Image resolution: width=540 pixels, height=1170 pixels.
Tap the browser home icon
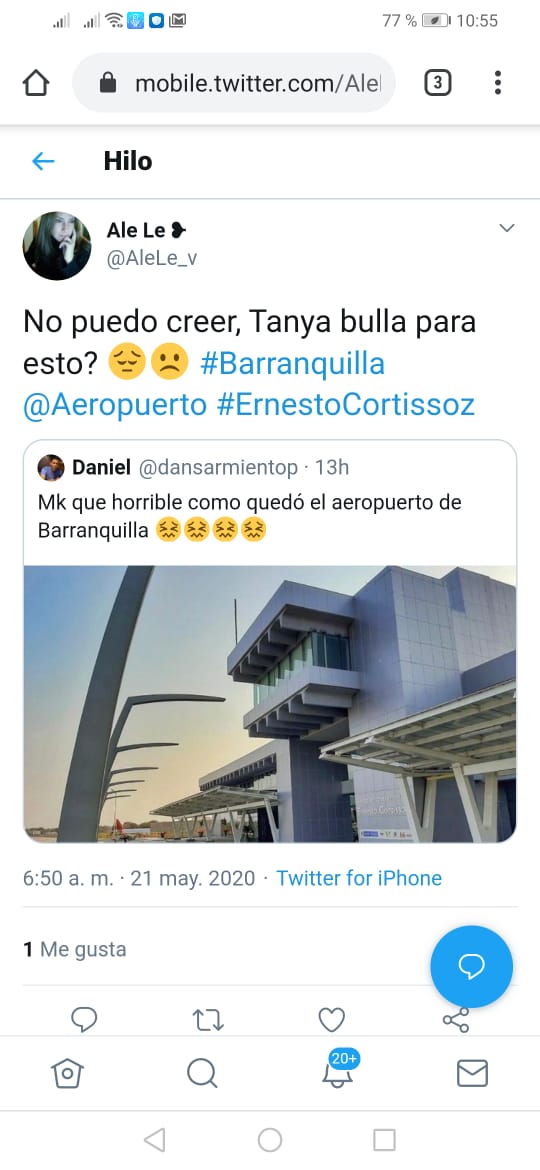click(x=37, y=83)
